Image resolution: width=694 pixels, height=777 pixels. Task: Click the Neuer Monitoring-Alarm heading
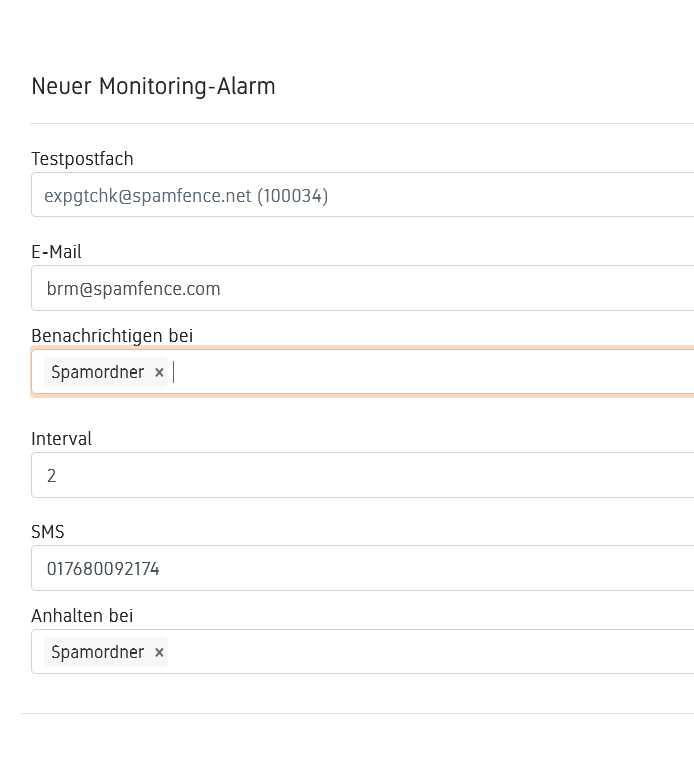(153, 86)
